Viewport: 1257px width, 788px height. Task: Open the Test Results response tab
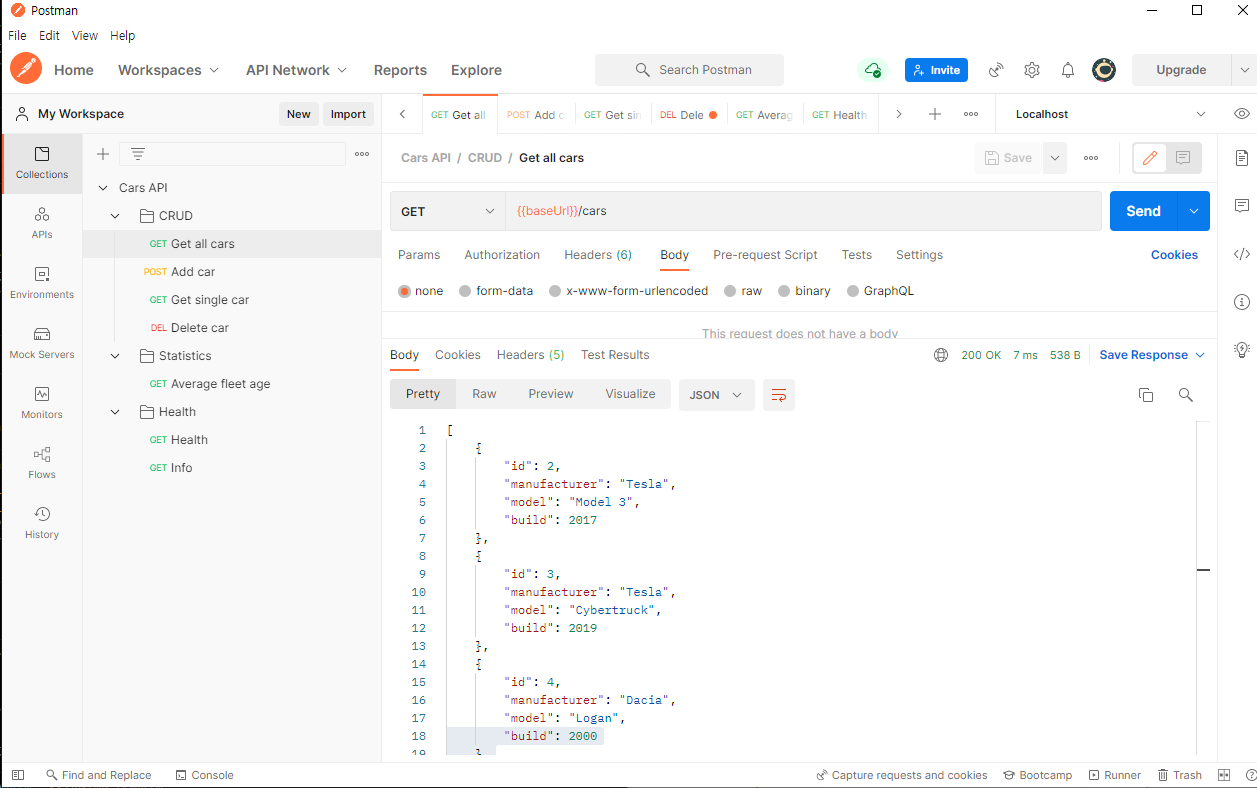(615, 355)
